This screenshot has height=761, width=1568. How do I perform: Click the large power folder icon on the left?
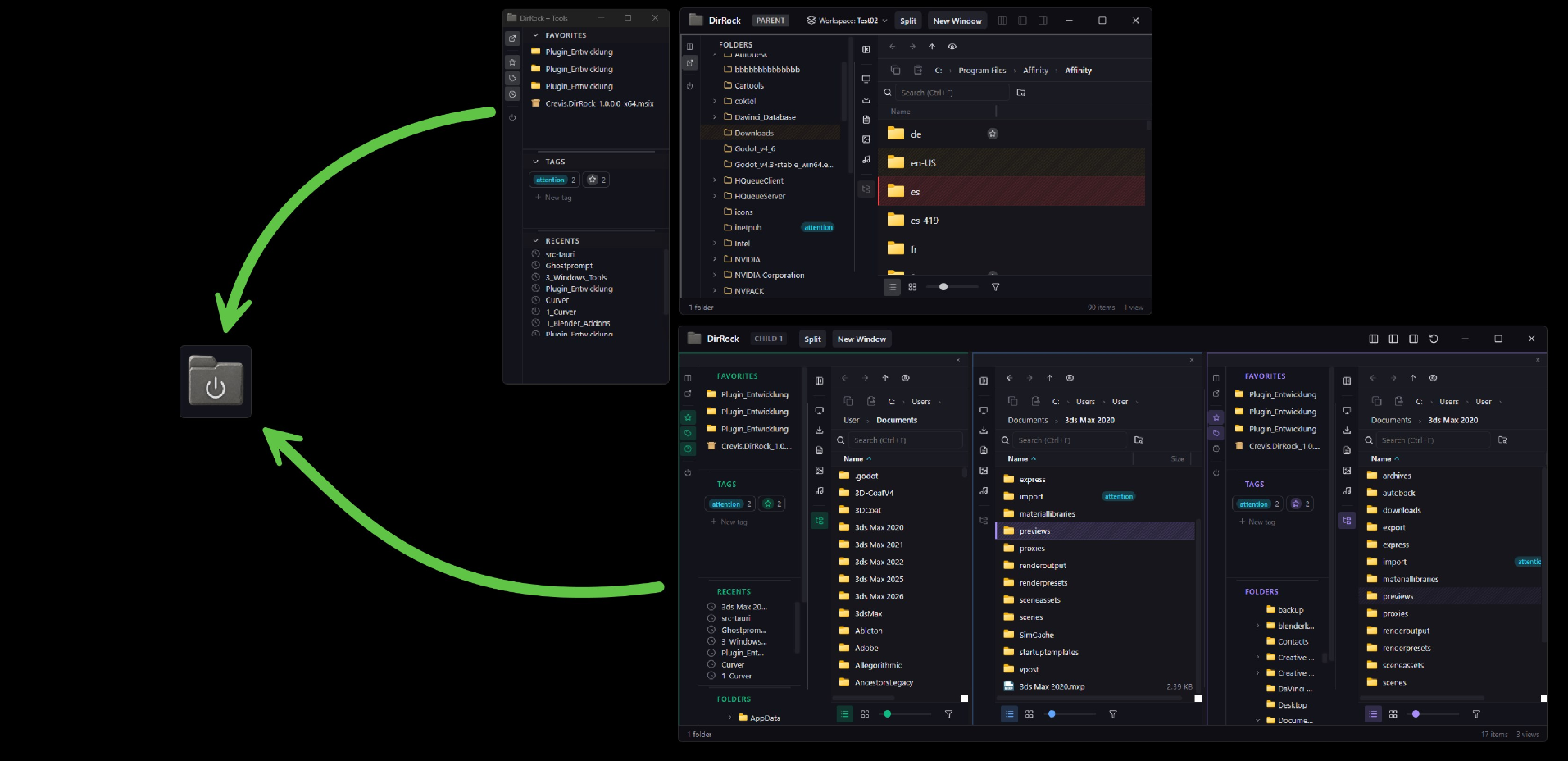coord(215,381)
